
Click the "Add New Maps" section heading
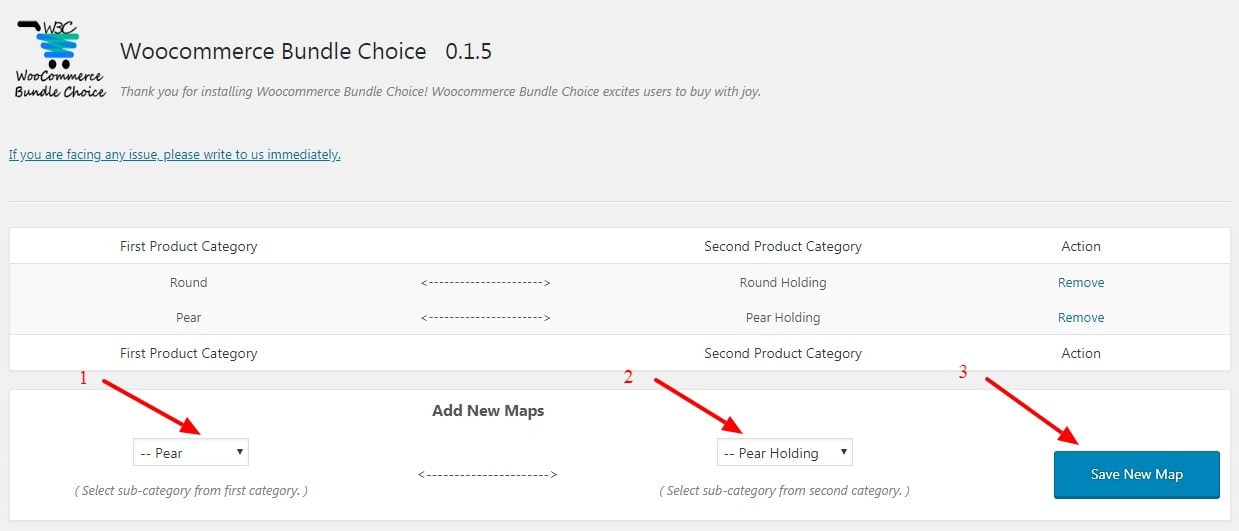[x=488, y=411]
